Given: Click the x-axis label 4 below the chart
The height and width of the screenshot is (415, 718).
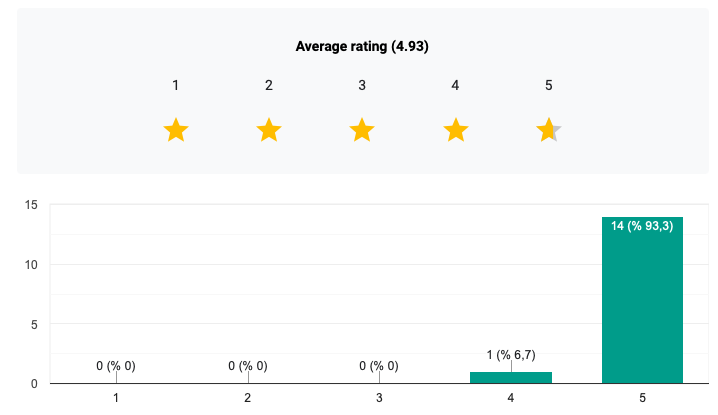Looking at the screenshot, I should 511,399.
